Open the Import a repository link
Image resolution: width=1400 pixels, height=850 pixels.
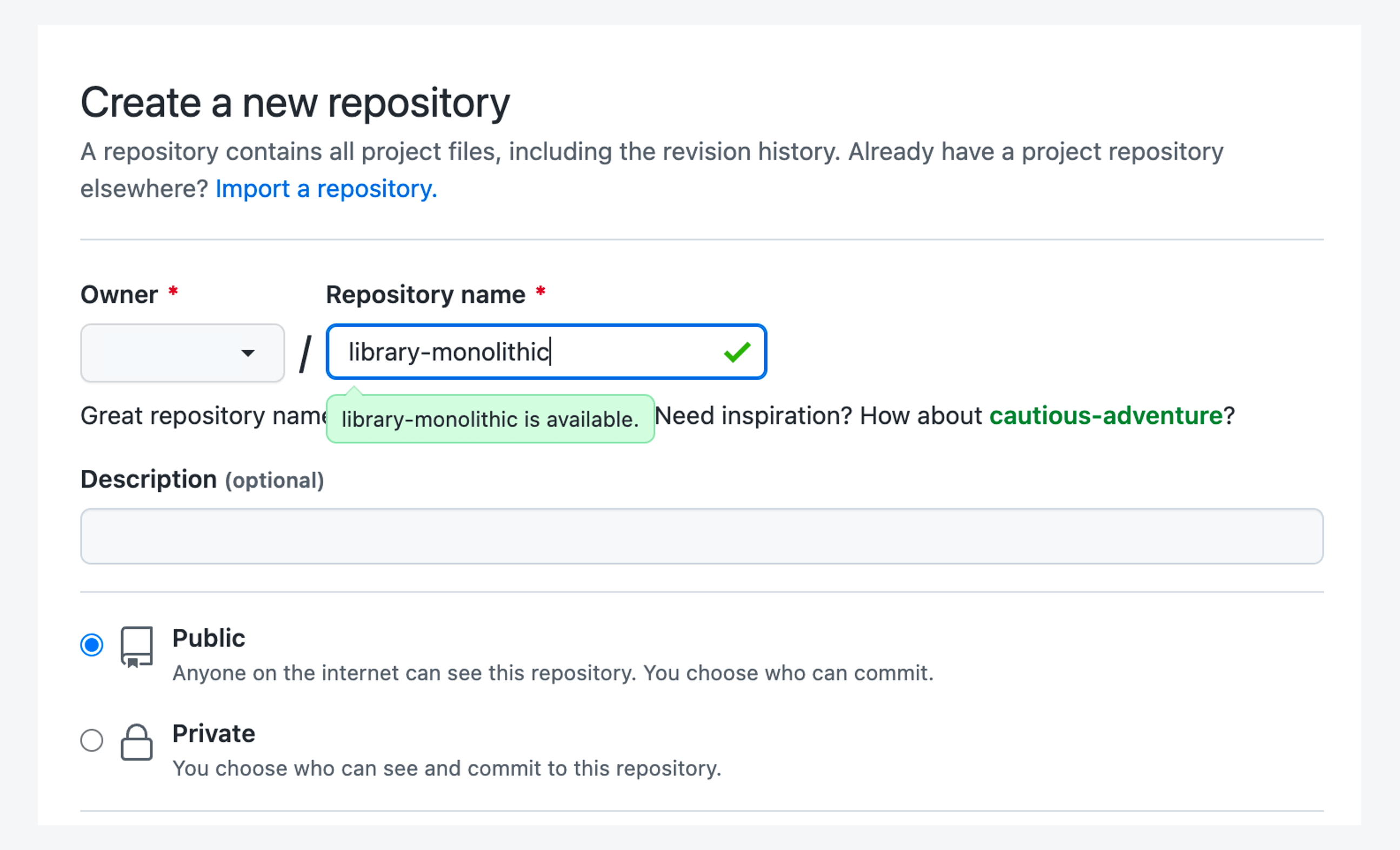[326, 189]
